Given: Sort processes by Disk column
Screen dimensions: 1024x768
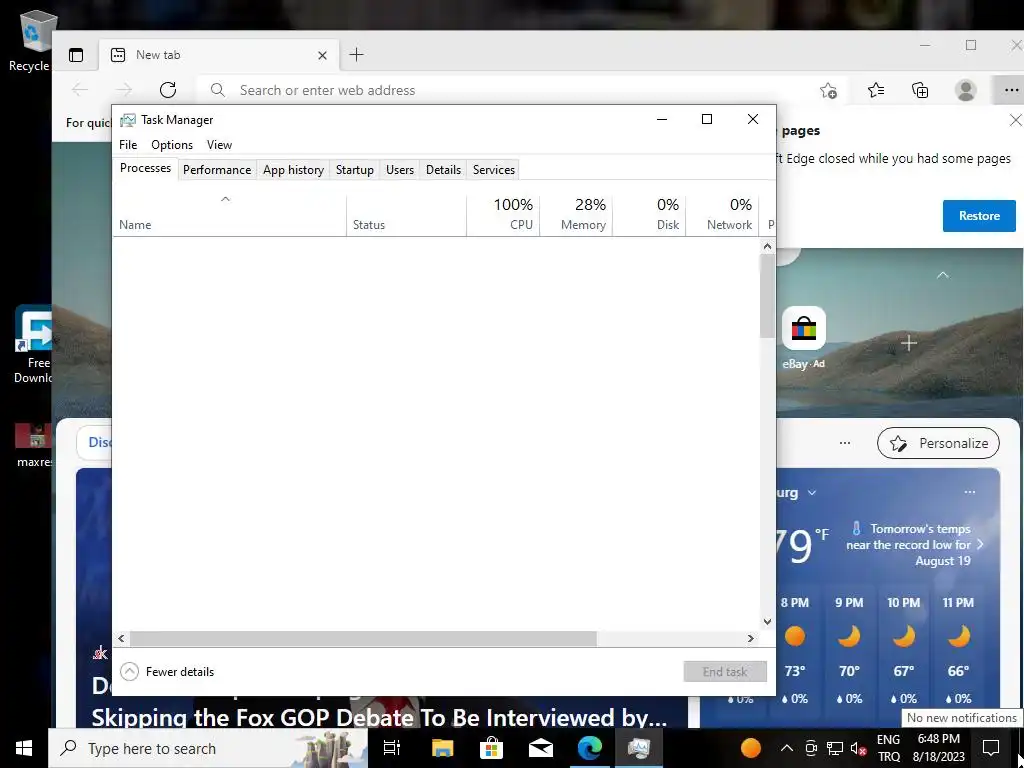Looking at the screenshot, I should [649, 216].
